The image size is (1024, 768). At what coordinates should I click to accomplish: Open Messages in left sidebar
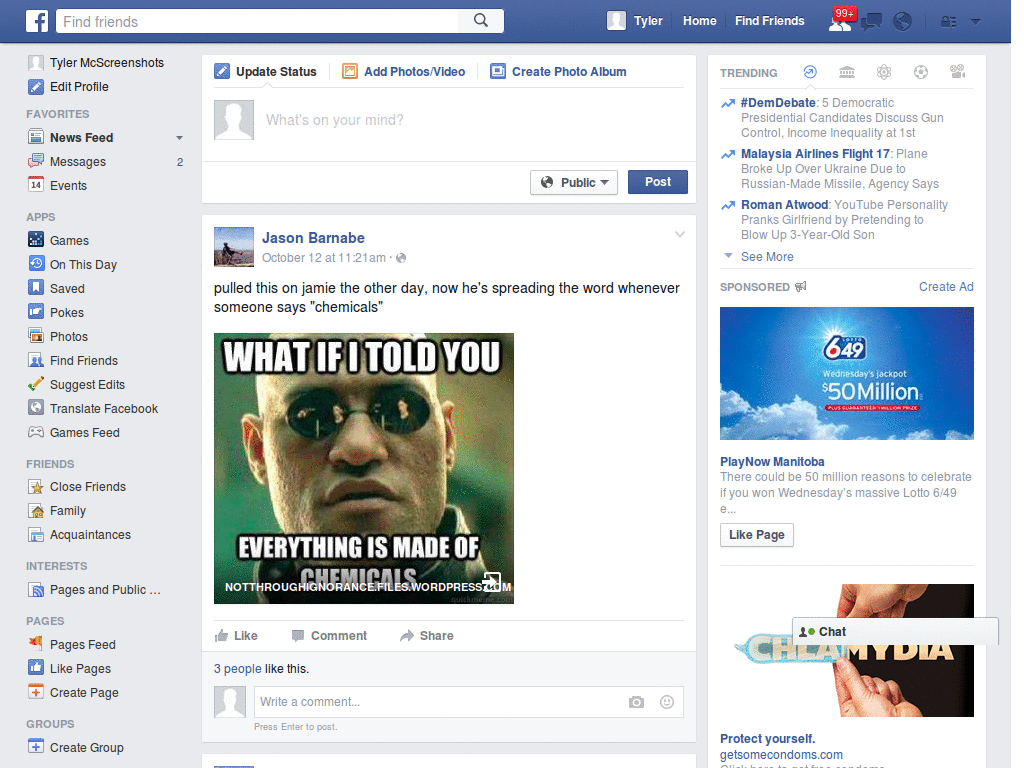coord(78,161)
